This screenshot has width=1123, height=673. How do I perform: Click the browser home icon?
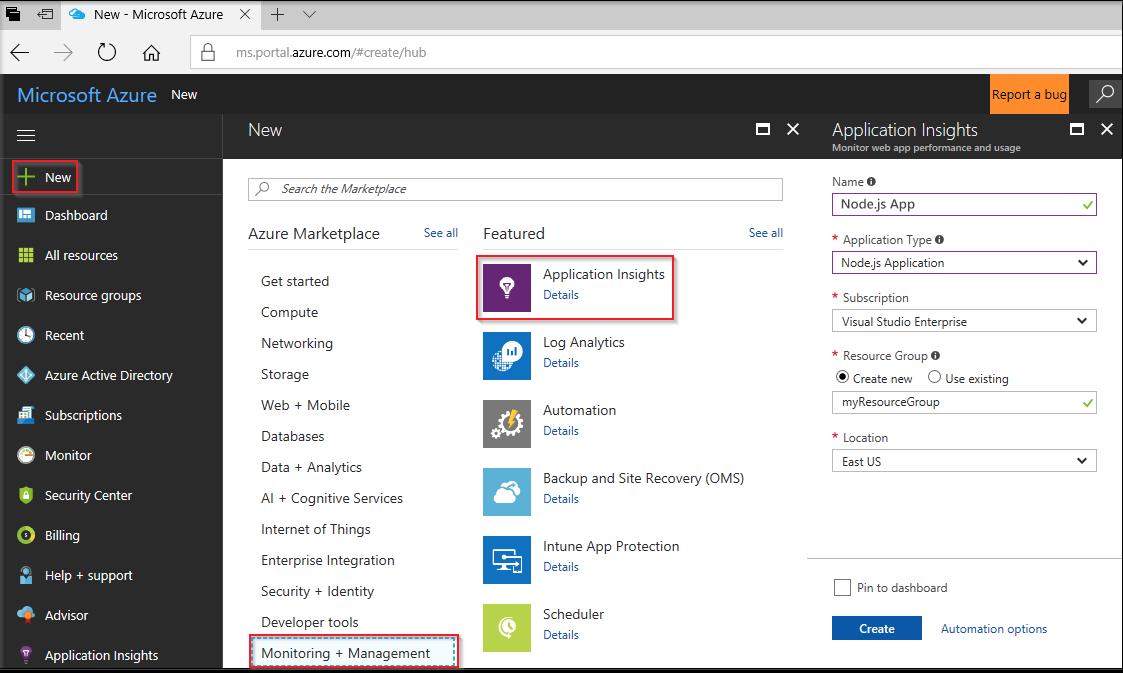[x=151, y=53]
